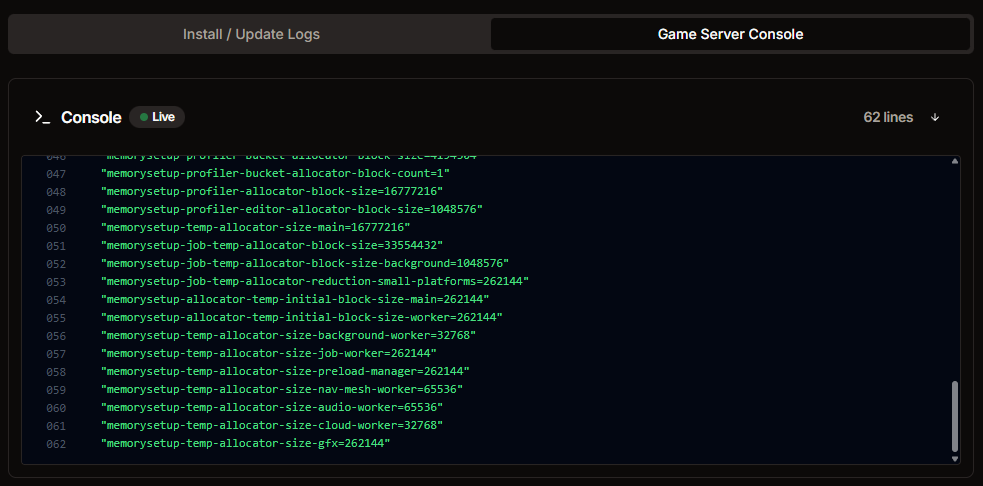Click the Console heading text

(91, 117)
